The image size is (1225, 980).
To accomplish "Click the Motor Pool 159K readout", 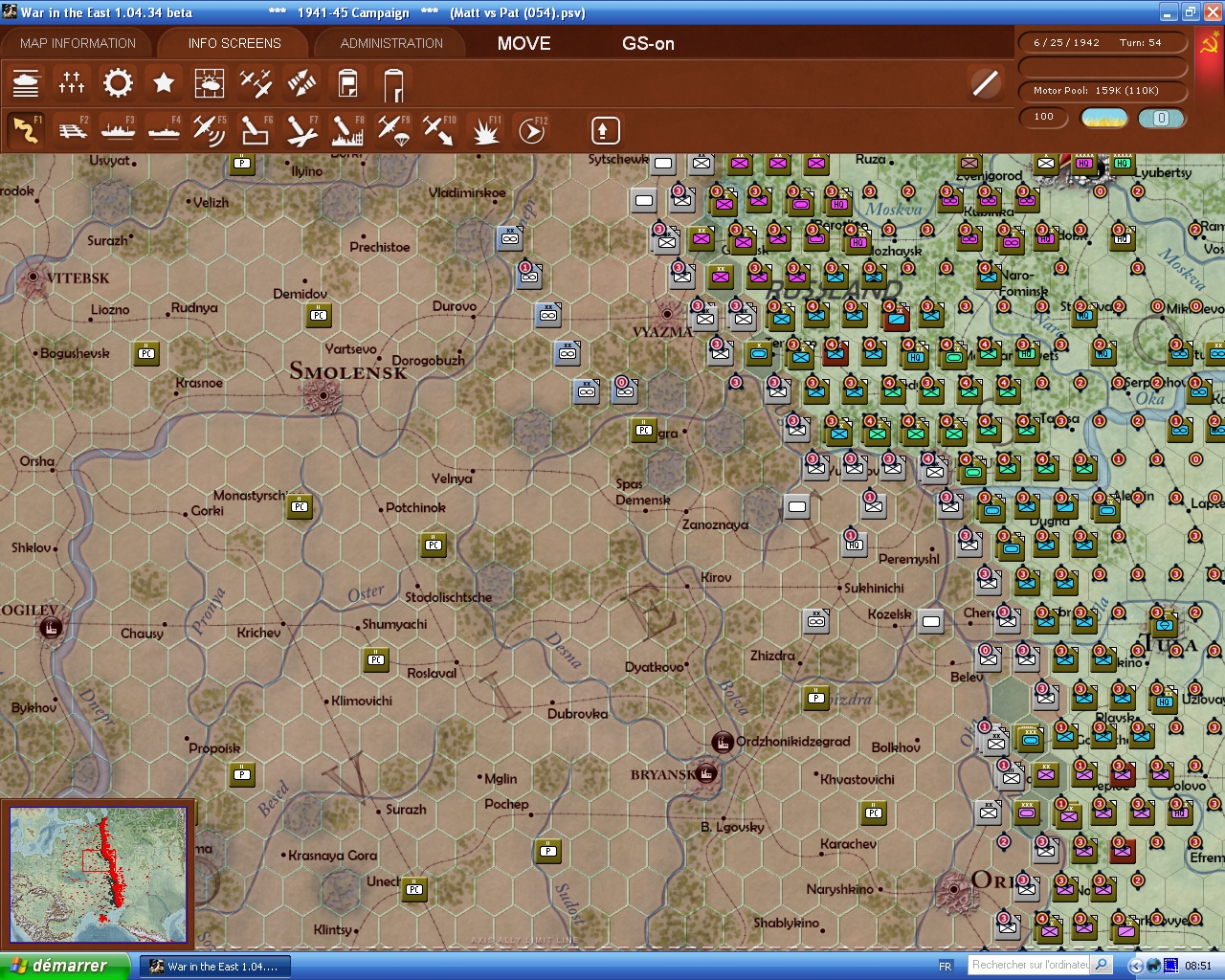I will pos(1102,90).
